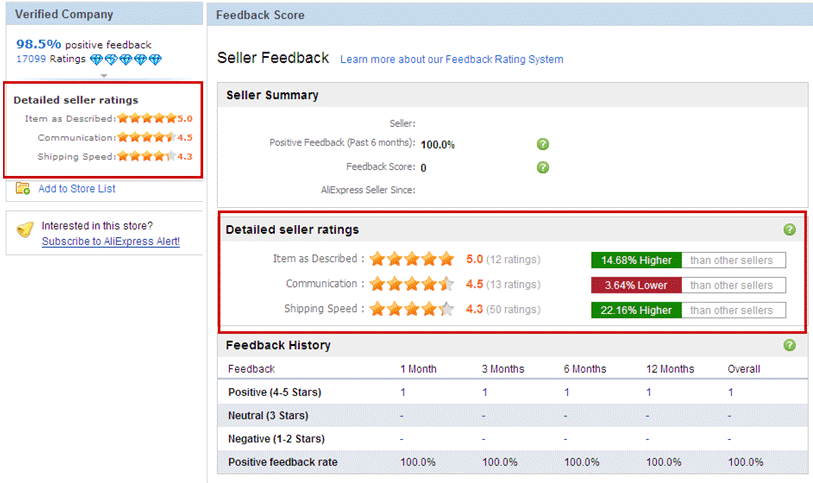
Task: Click the Feedback column header
Action: click(251, 369)
